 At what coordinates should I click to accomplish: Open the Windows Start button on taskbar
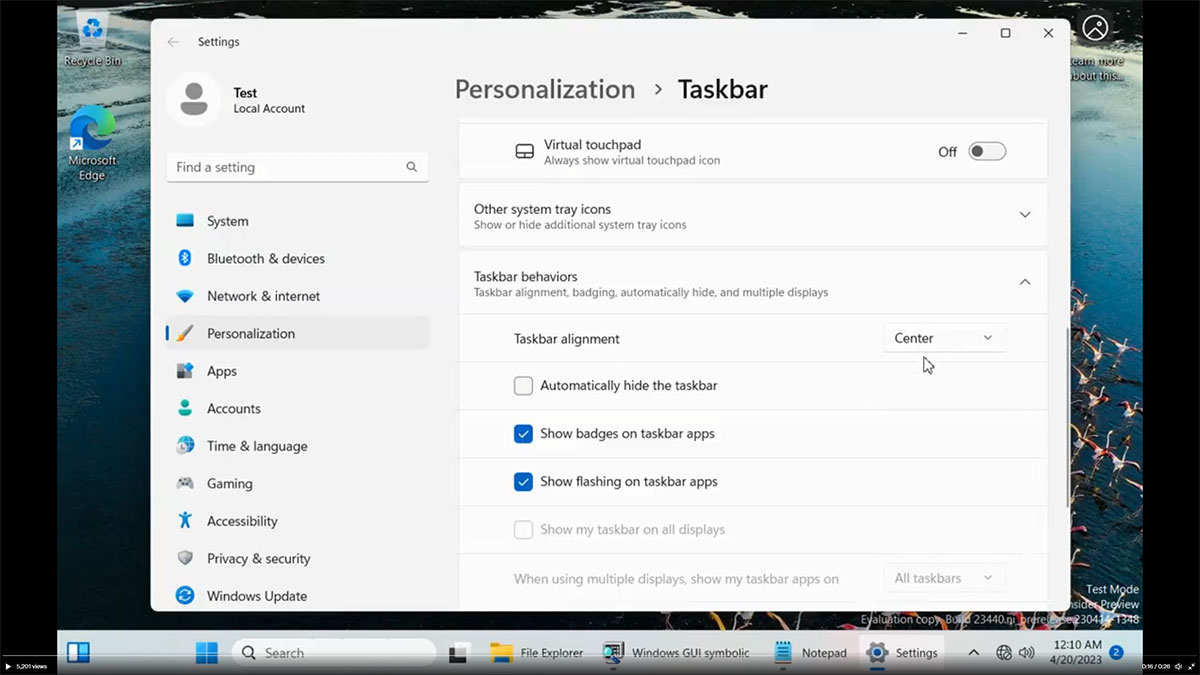point(207,653)
